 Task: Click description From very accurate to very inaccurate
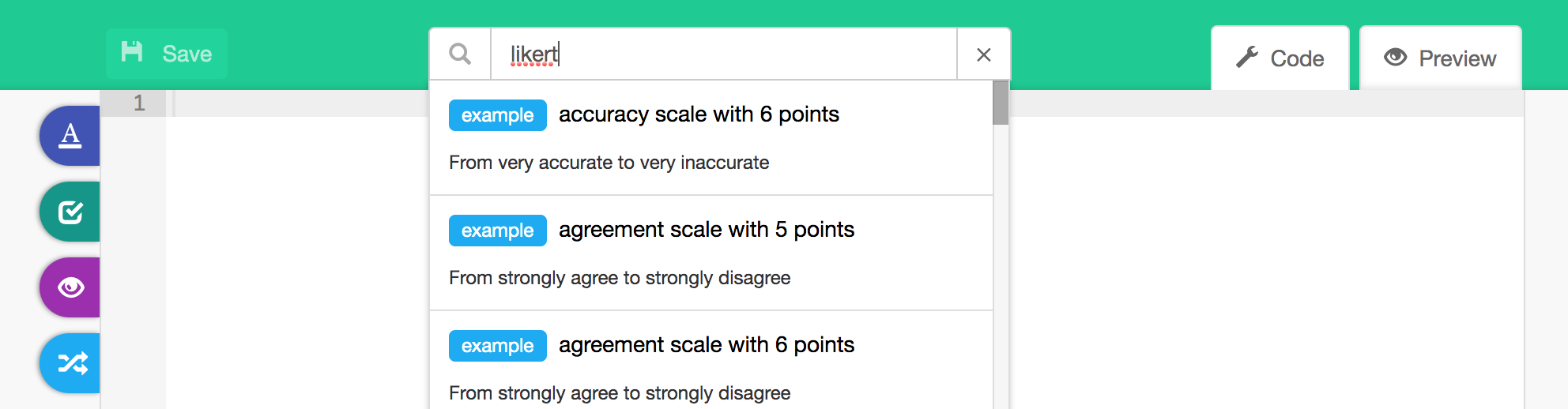pos(609,163)
